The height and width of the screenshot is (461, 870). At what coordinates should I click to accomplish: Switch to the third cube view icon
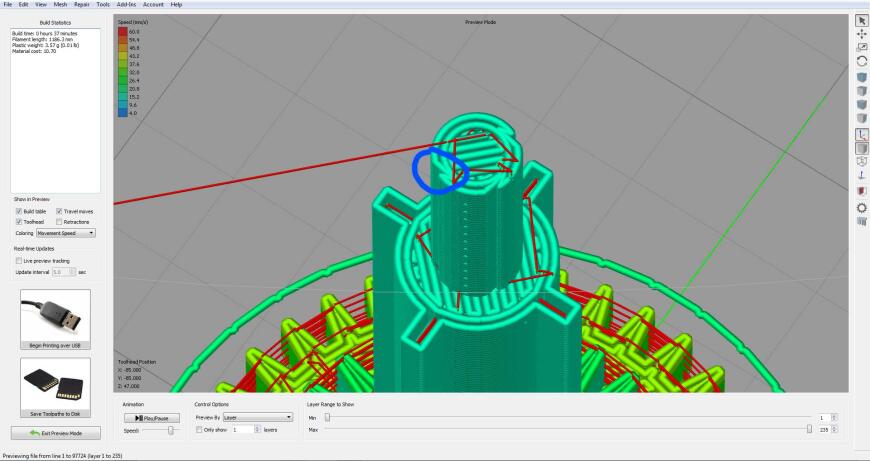pyautogui.click(x=861, y=104)
